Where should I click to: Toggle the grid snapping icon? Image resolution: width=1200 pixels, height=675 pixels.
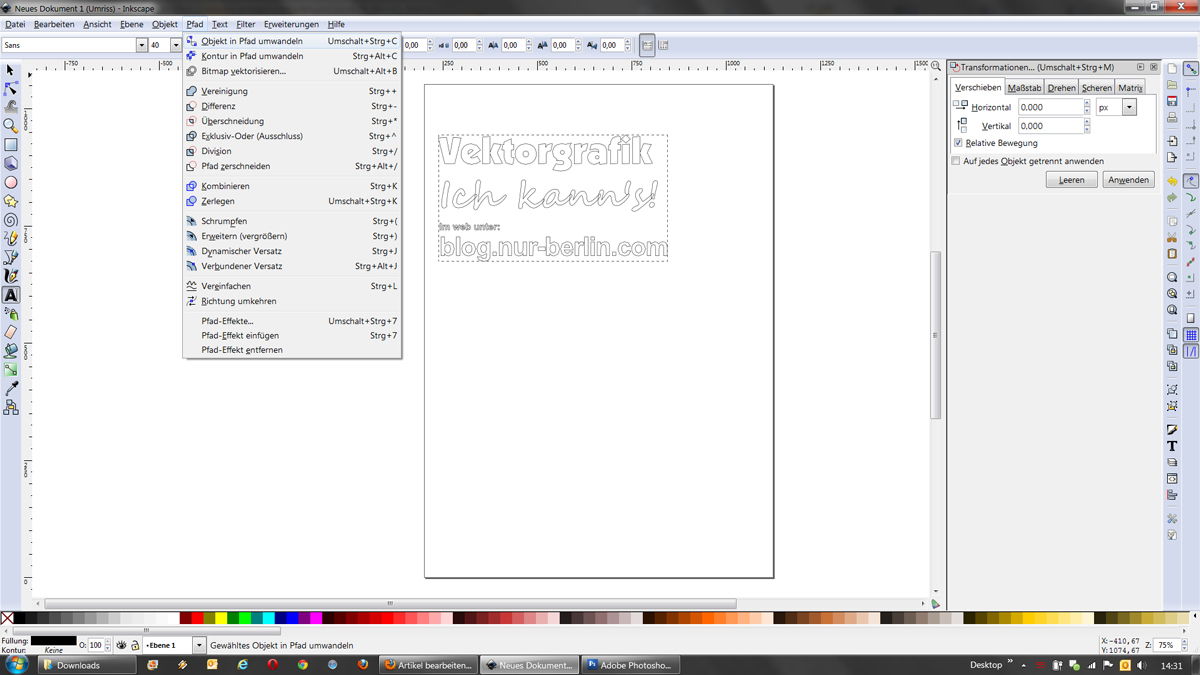[1191, 334]
